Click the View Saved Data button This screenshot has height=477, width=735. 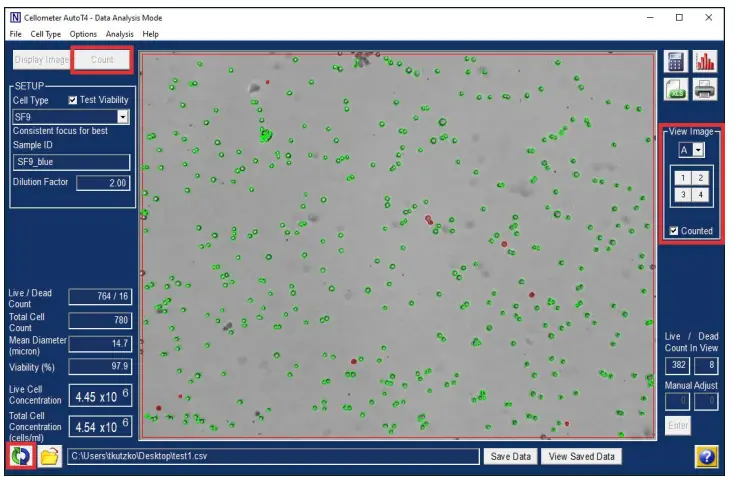[x=581, y=456]
